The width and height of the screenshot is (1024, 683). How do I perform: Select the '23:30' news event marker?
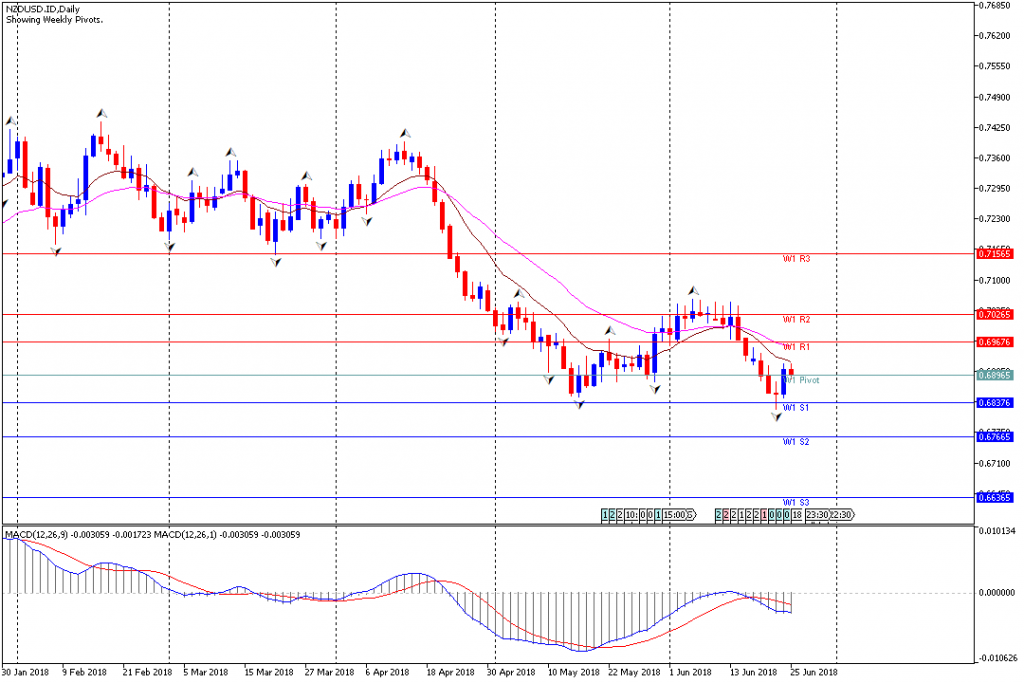817,515
